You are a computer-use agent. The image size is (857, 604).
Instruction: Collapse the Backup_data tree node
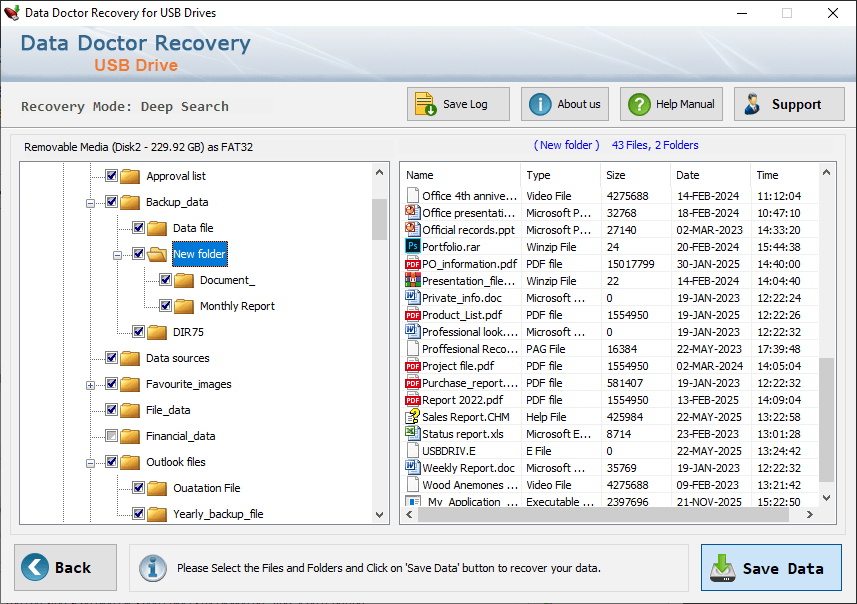90,203
